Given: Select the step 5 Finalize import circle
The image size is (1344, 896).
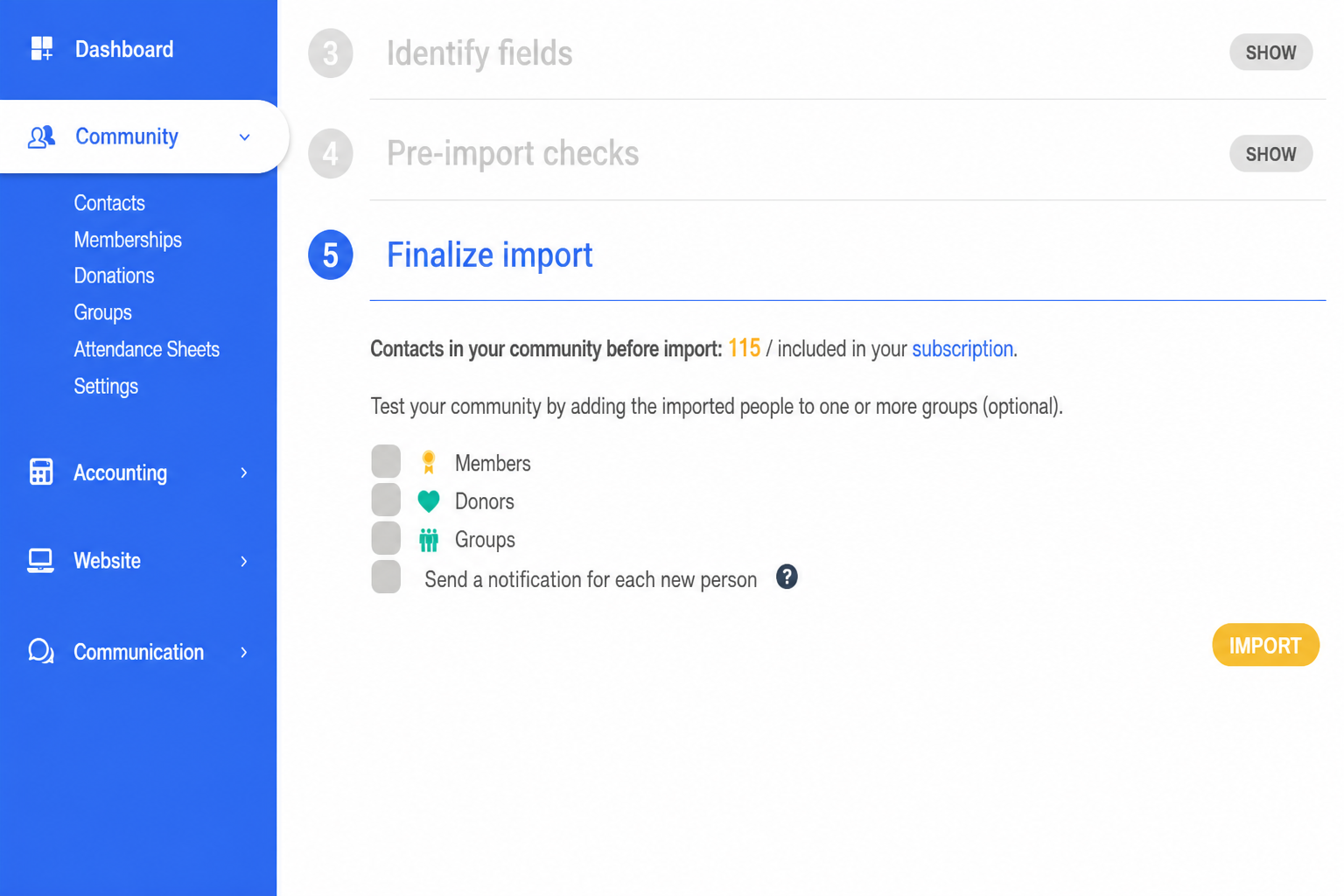Looking at the screenshot, I should tap(331, 255).
